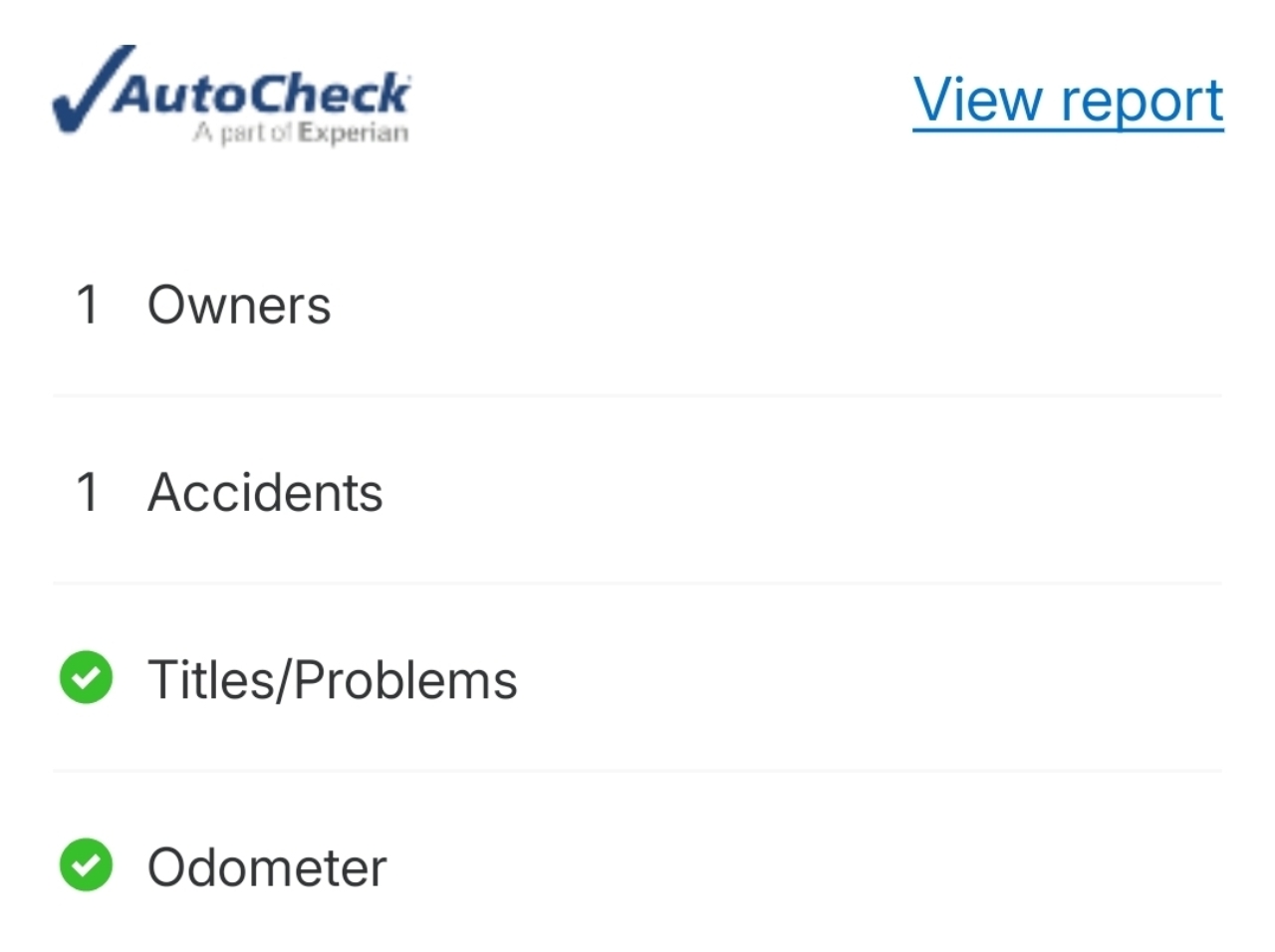Select the Accidents label
This screenshot has height=952, width=1275.
[265, 492]
